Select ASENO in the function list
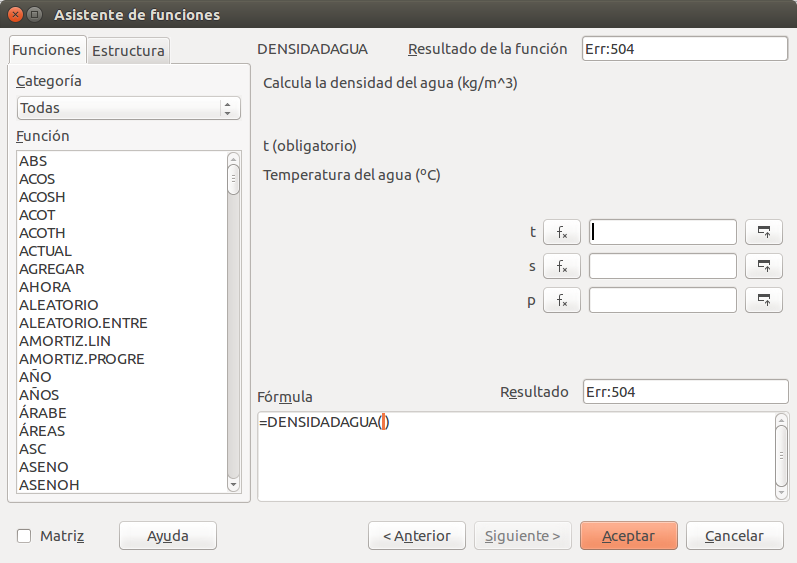 point(122,467)
